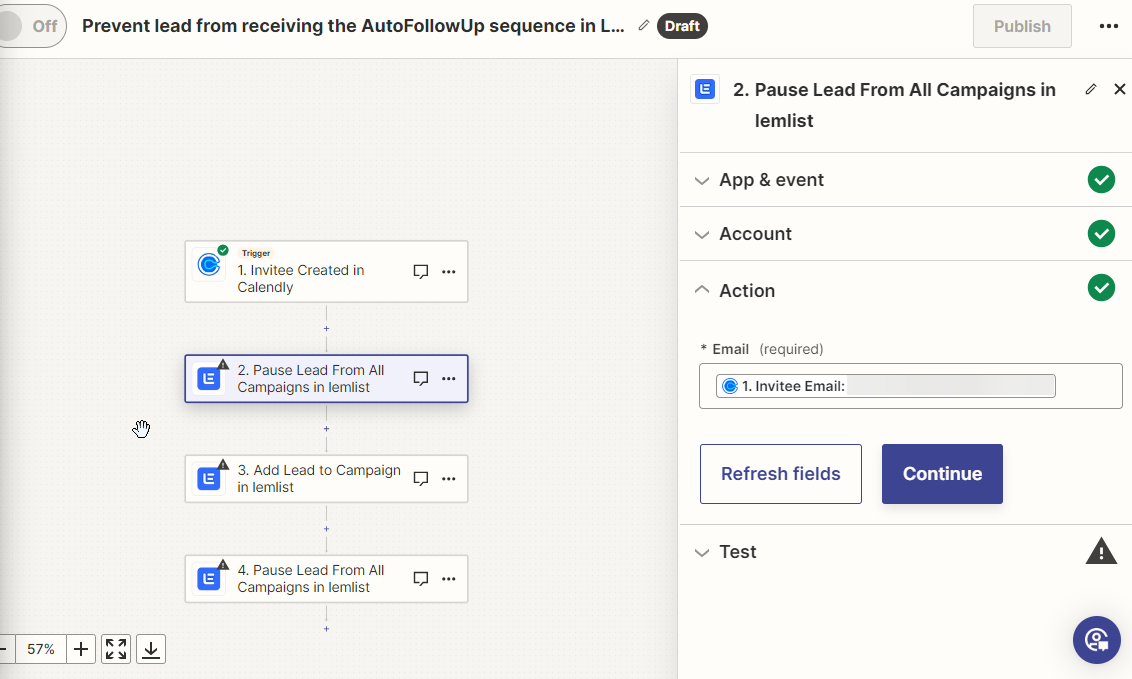Image resolution: width=1132 pixels, height=679 pixels.
Task: Click the Test warning triangle icon
Action: click(1101, 551)
